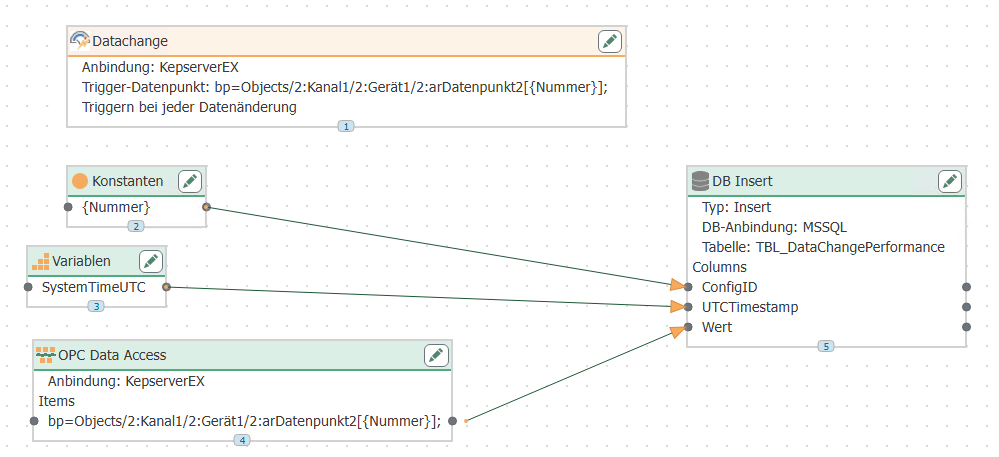Select the number 4 badge below OPC Data Access

(242, 440)
